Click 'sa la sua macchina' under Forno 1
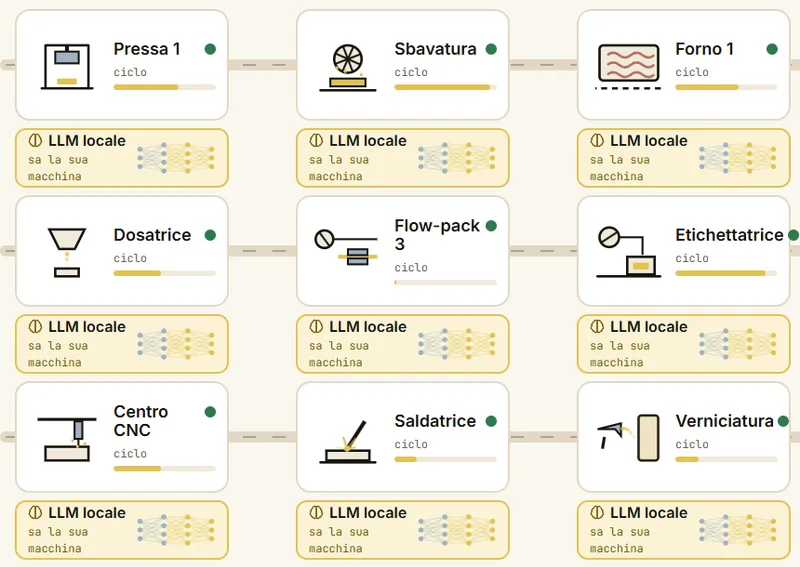800x567 pixels. [620, 168]
